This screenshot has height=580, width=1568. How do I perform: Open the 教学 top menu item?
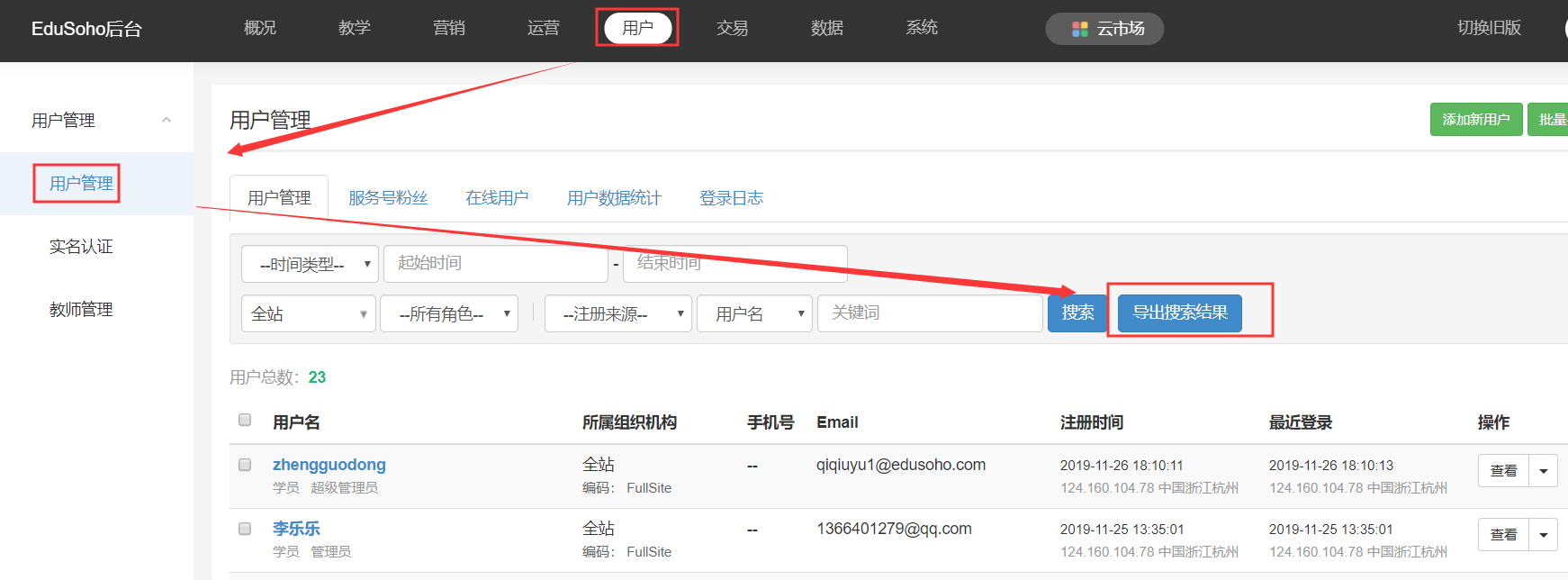[354, 28]
